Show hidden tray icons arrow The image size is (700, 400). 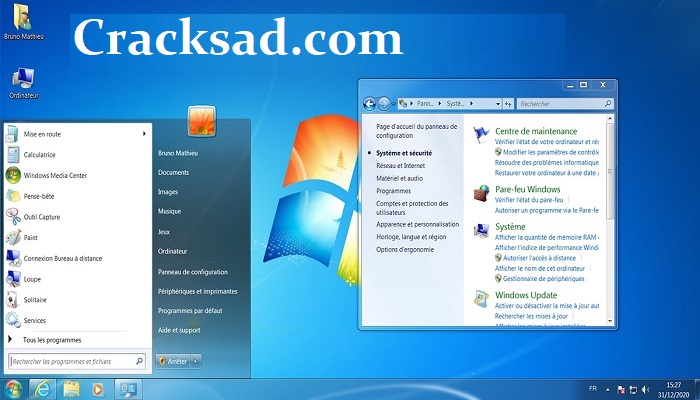coord(608,389)
